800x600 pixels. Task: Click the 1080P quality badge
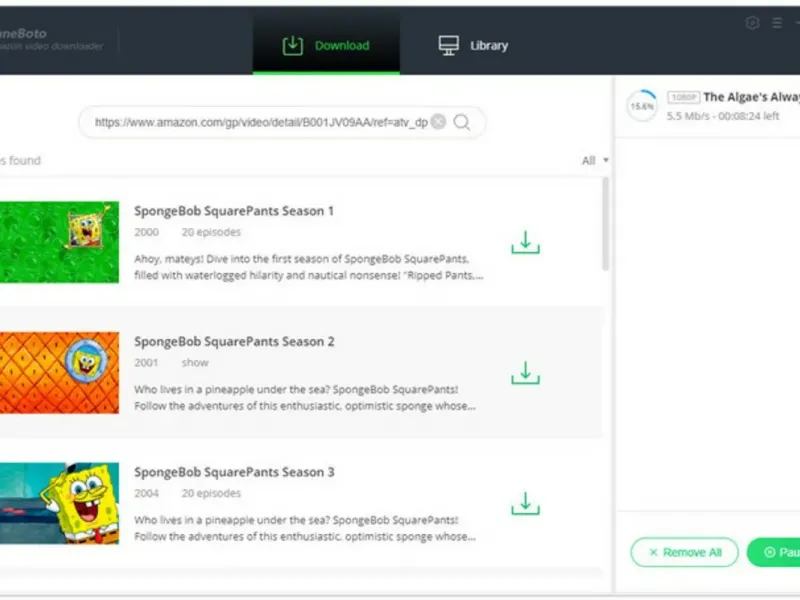tap(683, 97)
